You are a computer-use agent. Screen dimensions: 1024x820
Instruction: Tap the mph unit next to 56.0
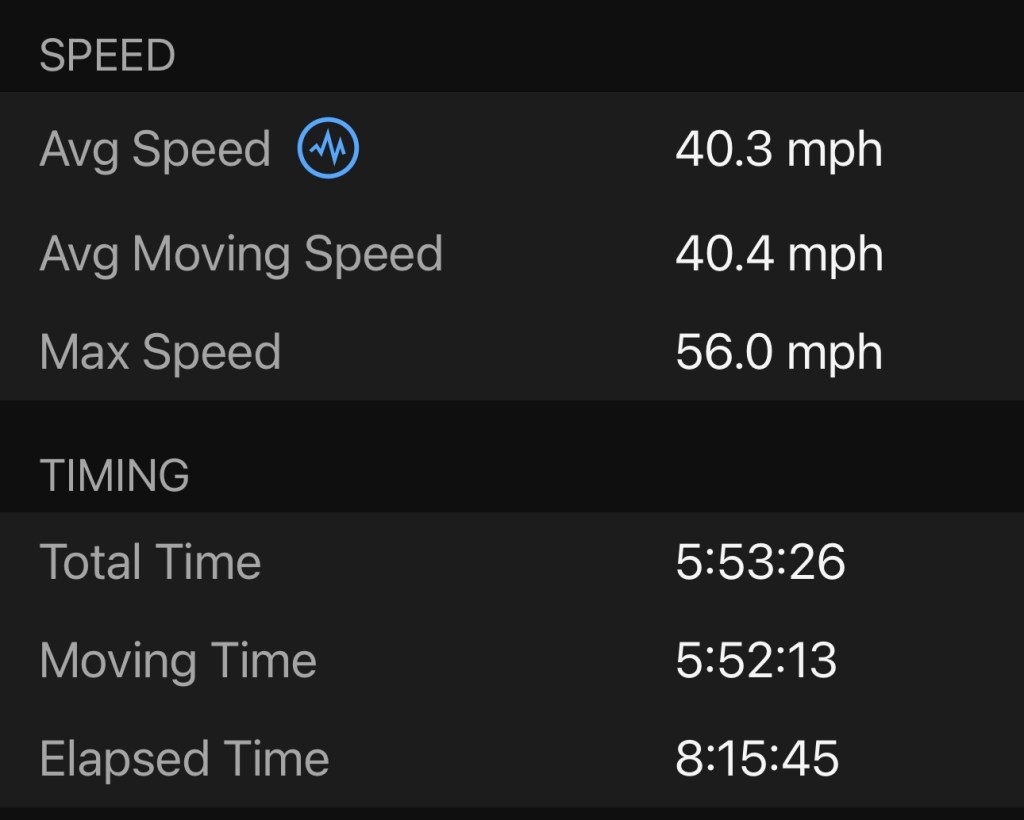pos(834,354)
